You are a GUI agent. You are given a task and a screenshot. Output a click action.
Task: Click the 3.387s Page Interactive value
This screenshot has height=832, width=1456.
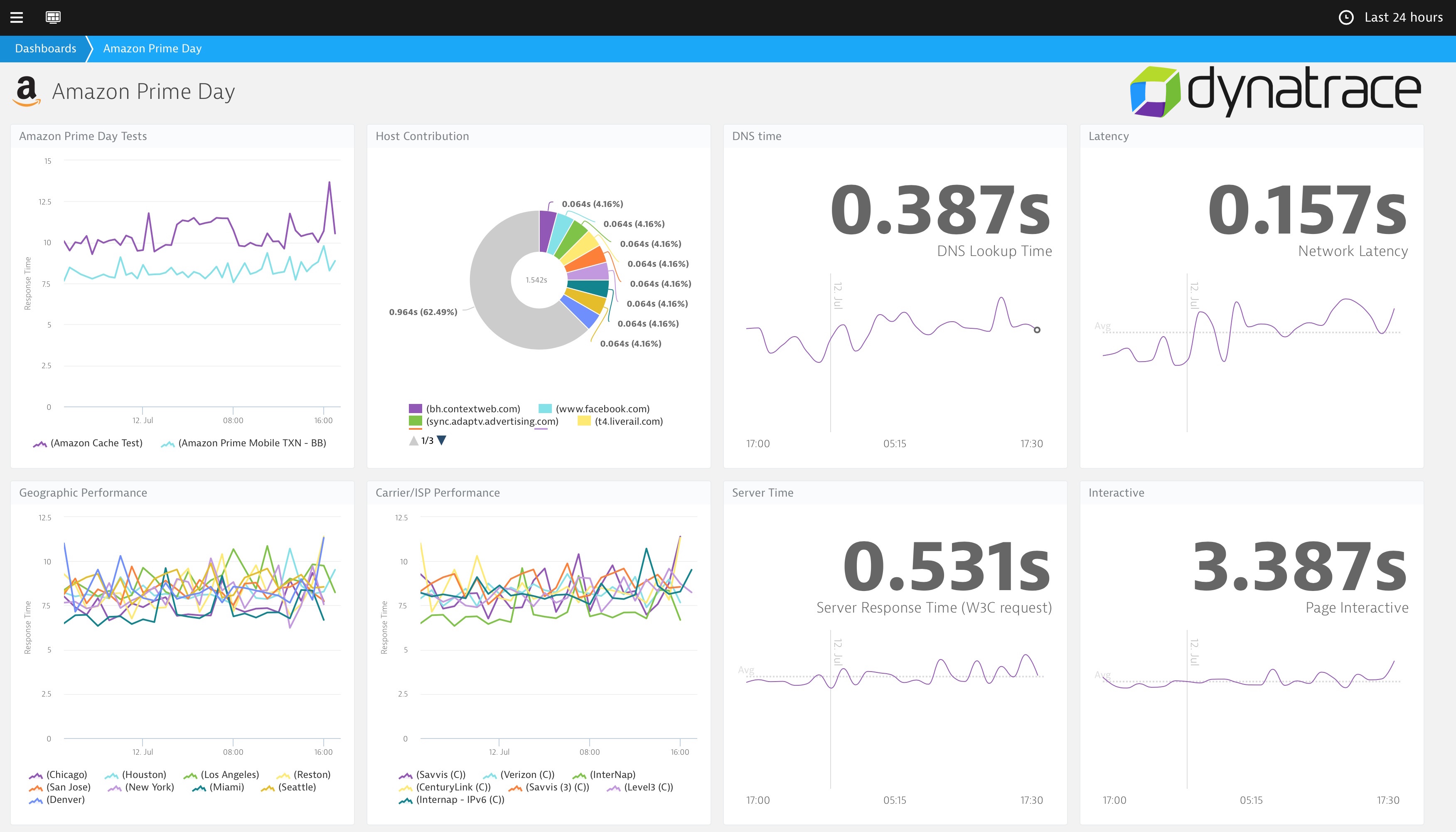pos(1299,566)
